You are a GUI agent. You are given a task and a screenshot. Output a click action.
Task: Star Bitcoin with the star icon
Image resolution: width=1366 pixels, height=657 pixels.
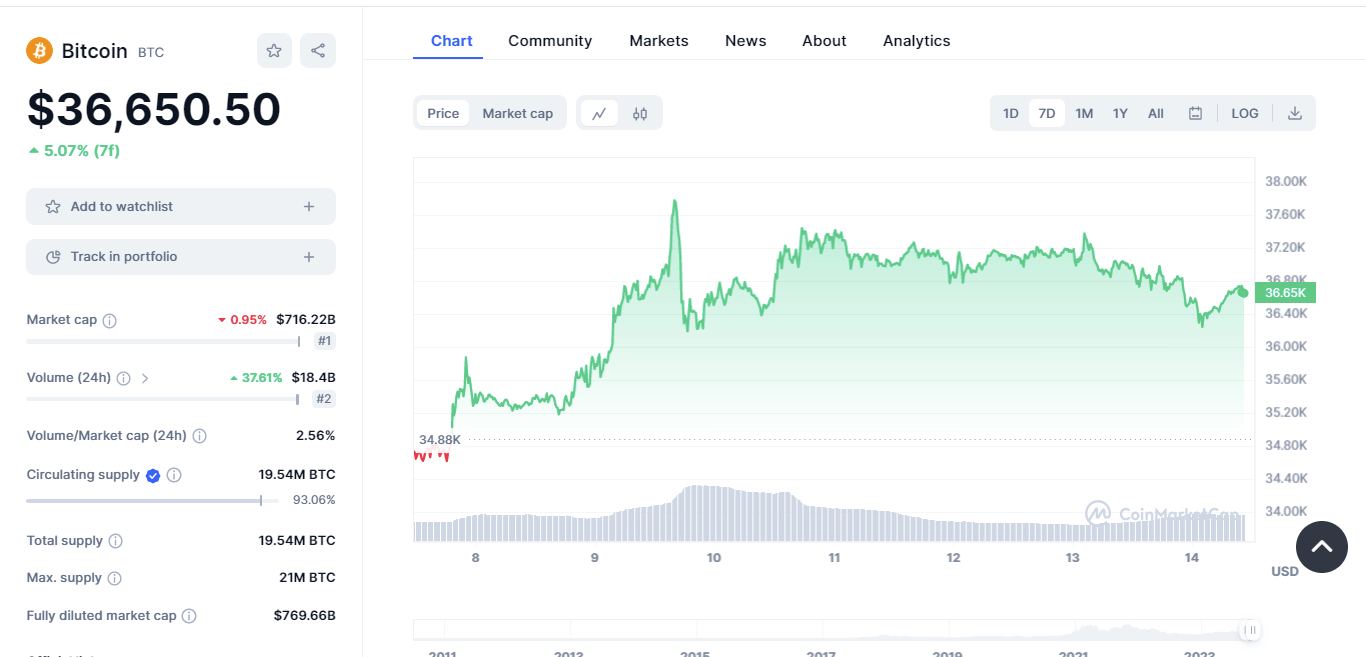coord(274,50)
